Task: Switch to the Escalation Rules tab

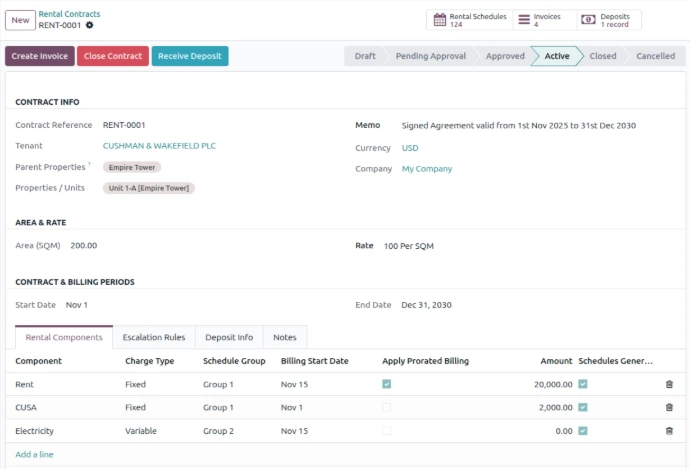Action: click(x=153, y=337)
